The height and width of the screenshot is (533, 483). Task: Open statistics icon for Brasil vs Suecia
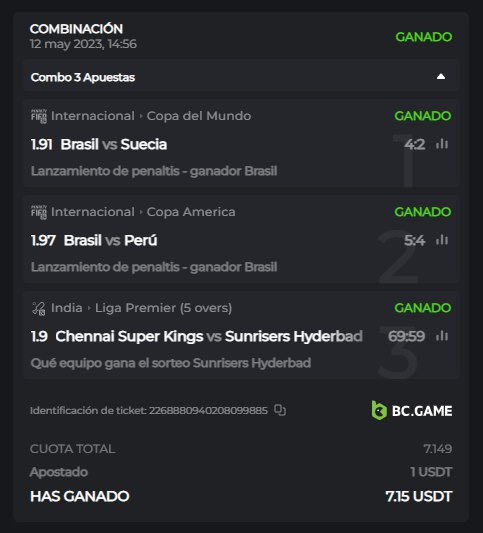(442, 144)
